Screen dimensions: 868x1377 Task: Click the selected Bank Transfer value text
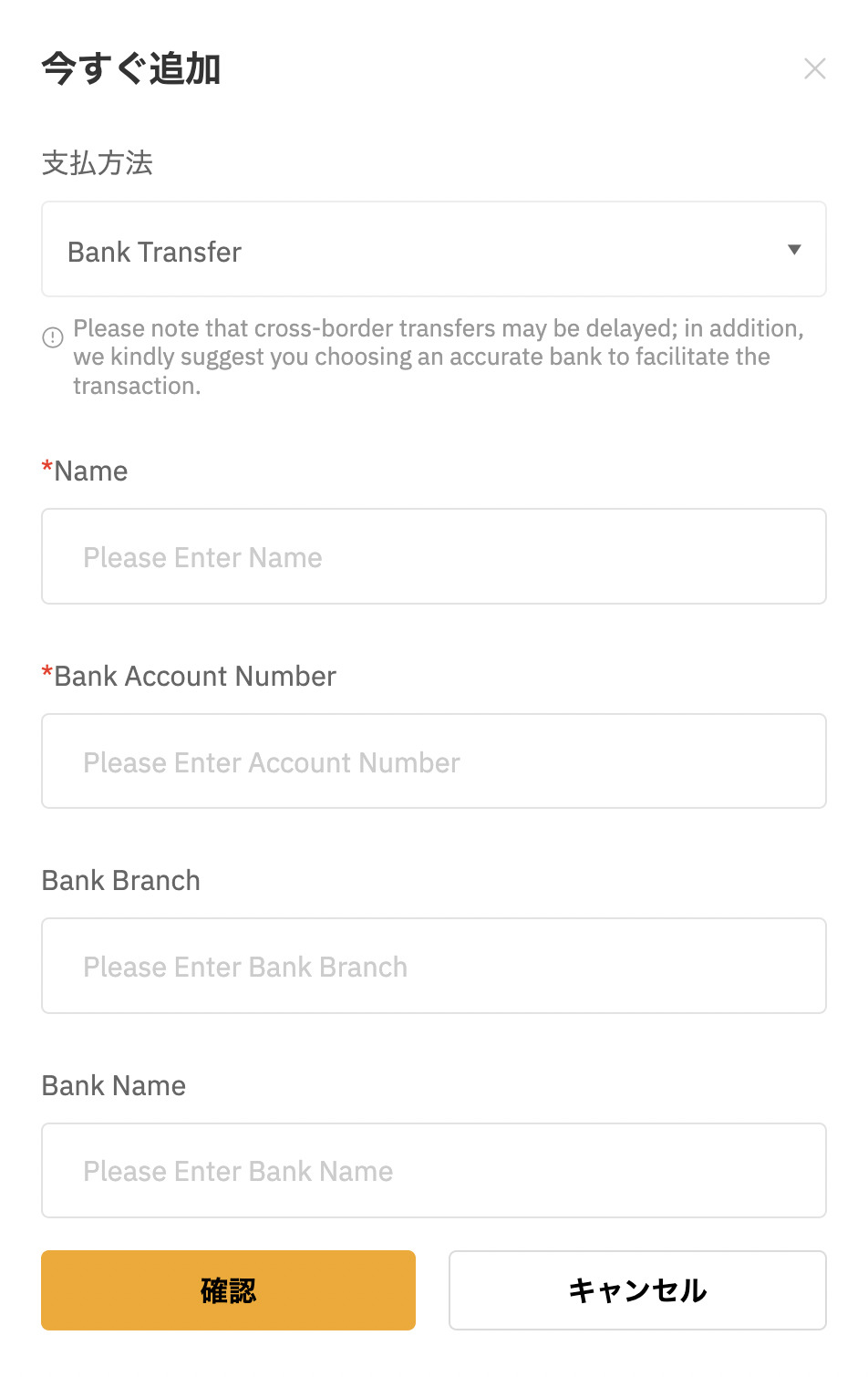click(x=155, y=252)
